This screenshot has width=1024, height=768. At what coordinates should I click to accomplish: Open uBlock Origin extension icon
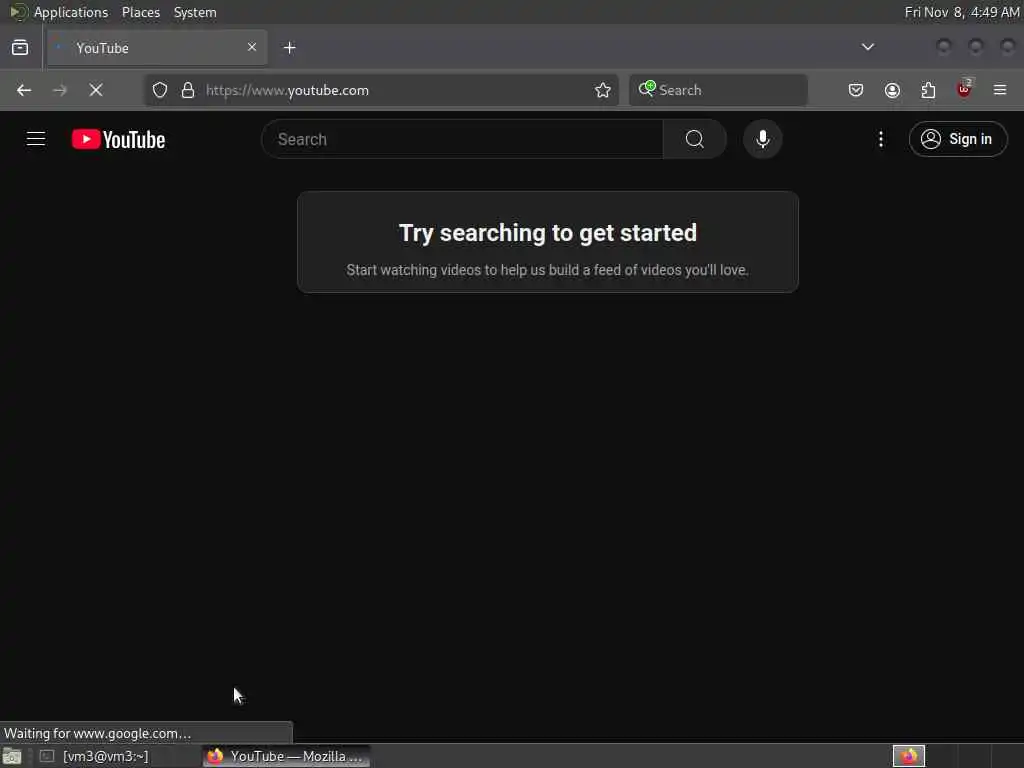click(x=964, y=89)
